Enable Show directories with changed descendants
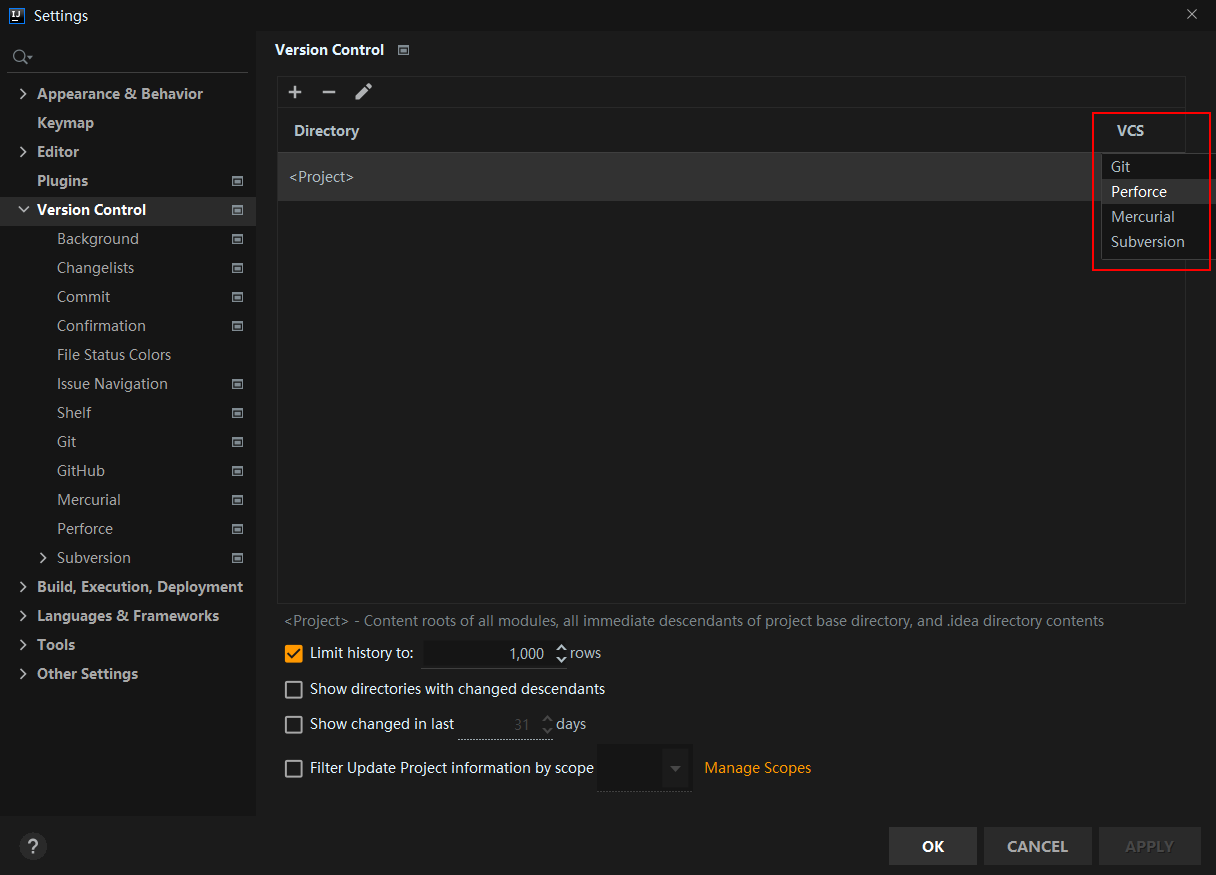This screenshot has height=875, width=1216. [294, 689]
